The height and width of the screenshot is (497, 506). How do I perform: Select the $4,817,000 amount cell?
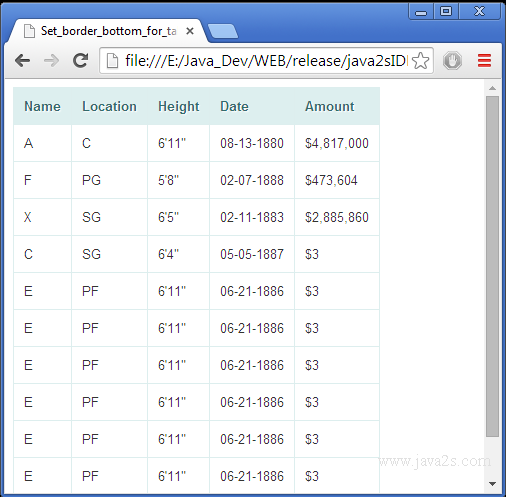click(337, 143)
